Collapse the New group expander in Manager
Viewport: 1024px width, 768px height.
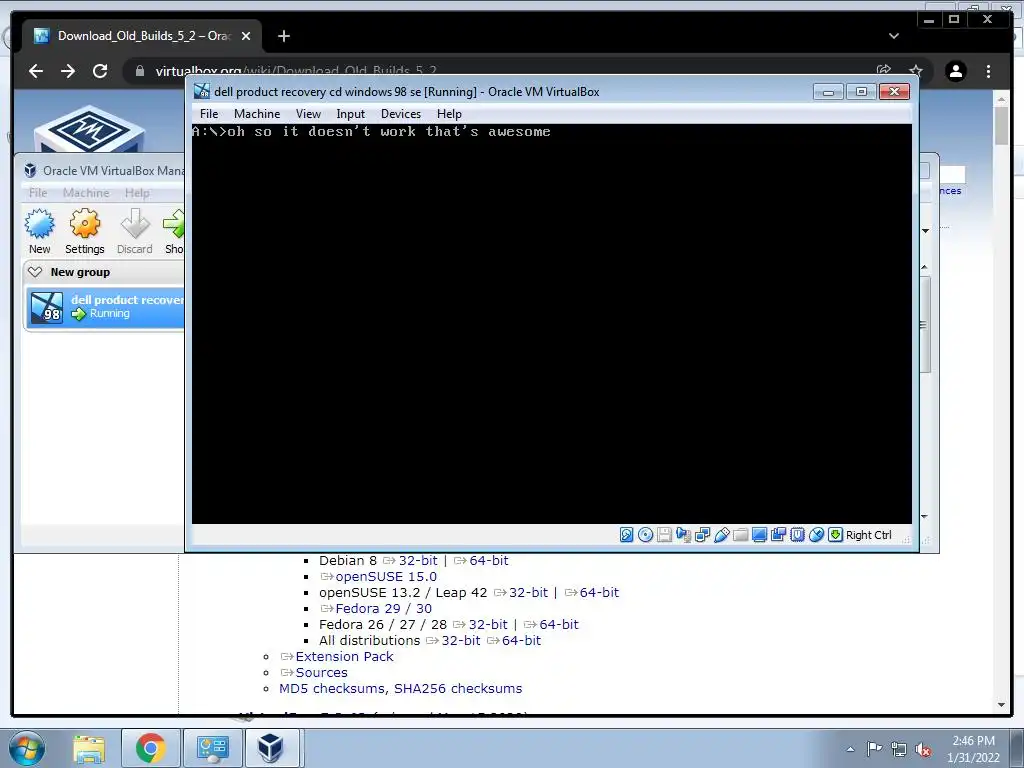coord(35,272)
